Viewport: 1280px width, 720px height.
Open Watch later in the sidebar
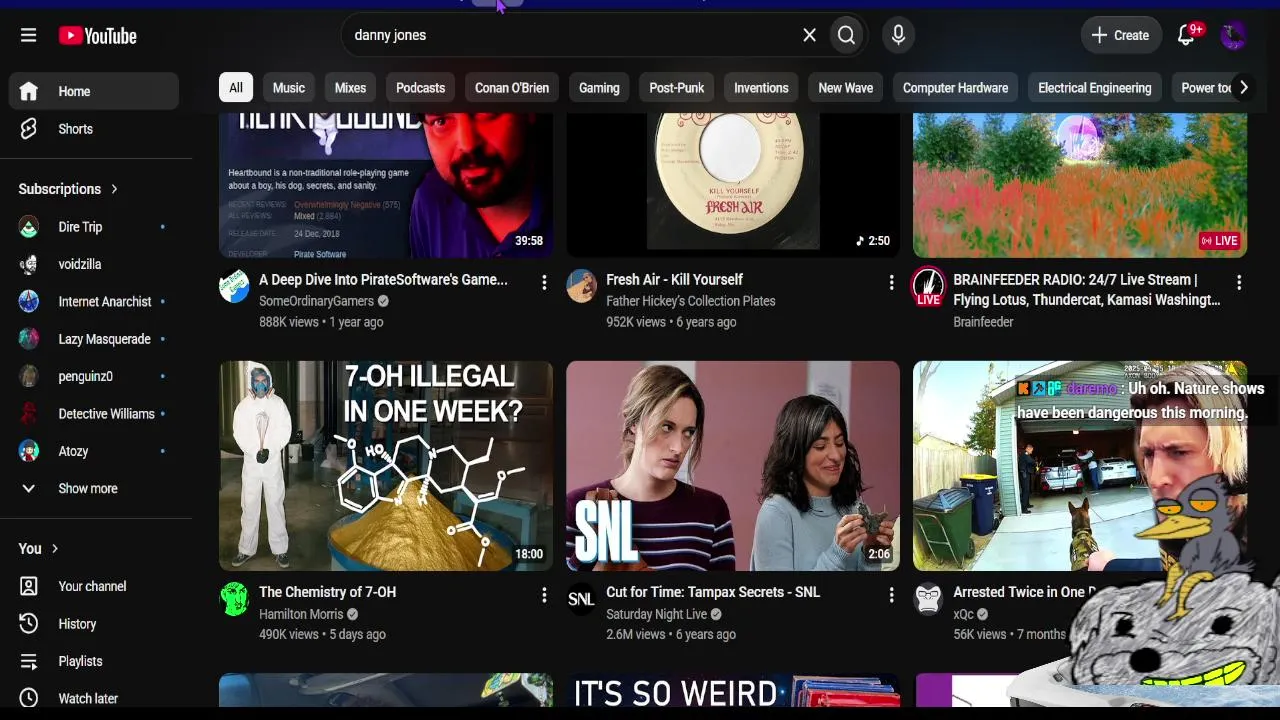(x=94, y=699)
